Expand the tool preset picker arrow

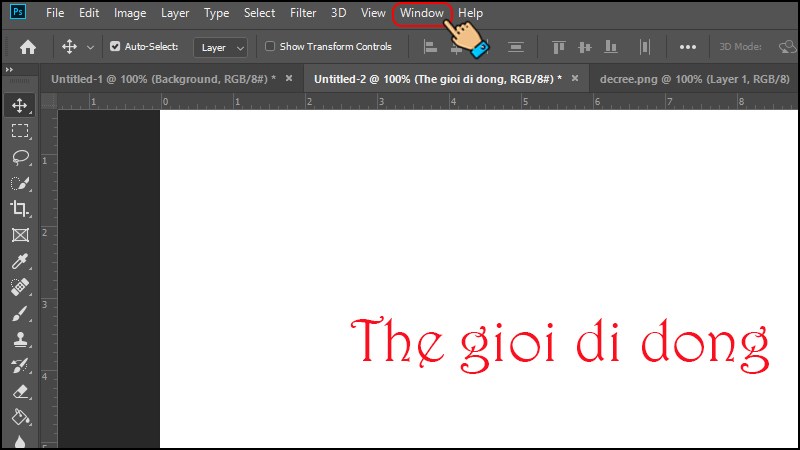point(90,47)
